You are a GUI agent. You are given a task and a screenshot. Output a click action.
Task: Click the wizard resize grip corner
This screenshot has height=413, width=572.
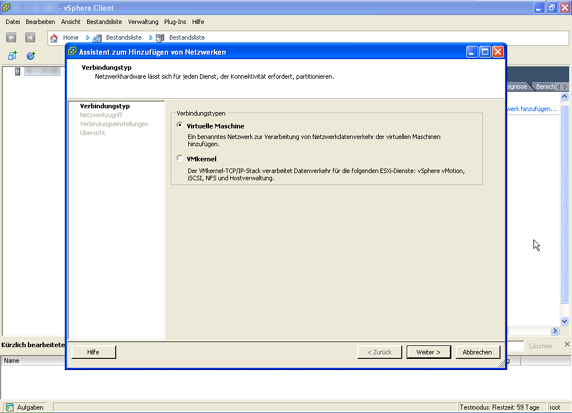click(502, 364)
